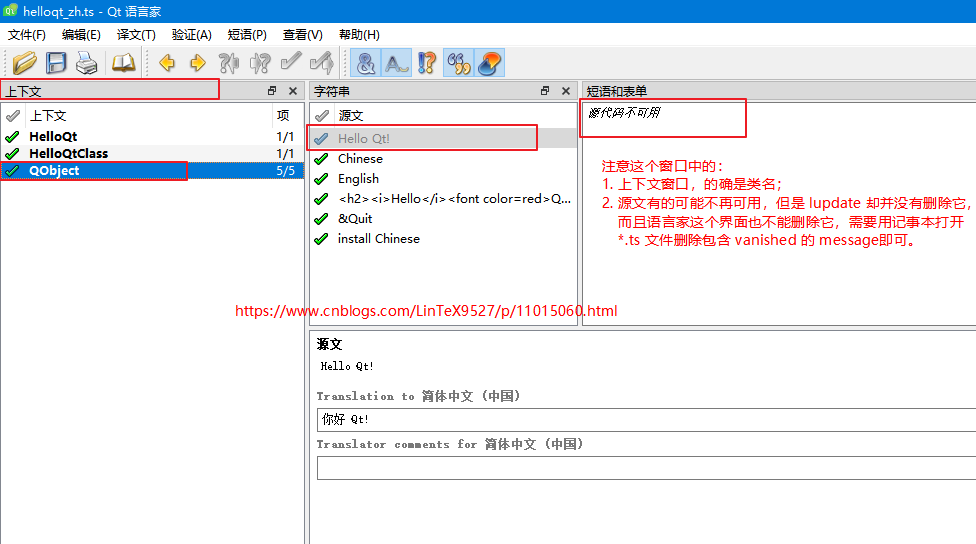Click the 5/5 item count for QObject
Screen dimensions: 976x544
point(286,171)
